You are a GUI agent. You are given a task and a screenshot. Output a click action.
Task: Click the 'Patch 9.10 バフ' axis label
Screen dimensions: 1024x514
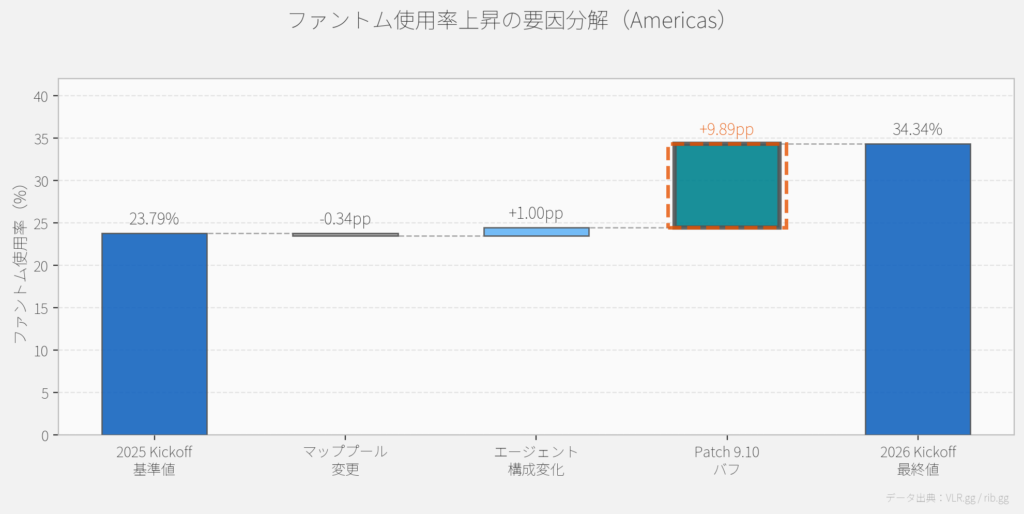[727, 461]
